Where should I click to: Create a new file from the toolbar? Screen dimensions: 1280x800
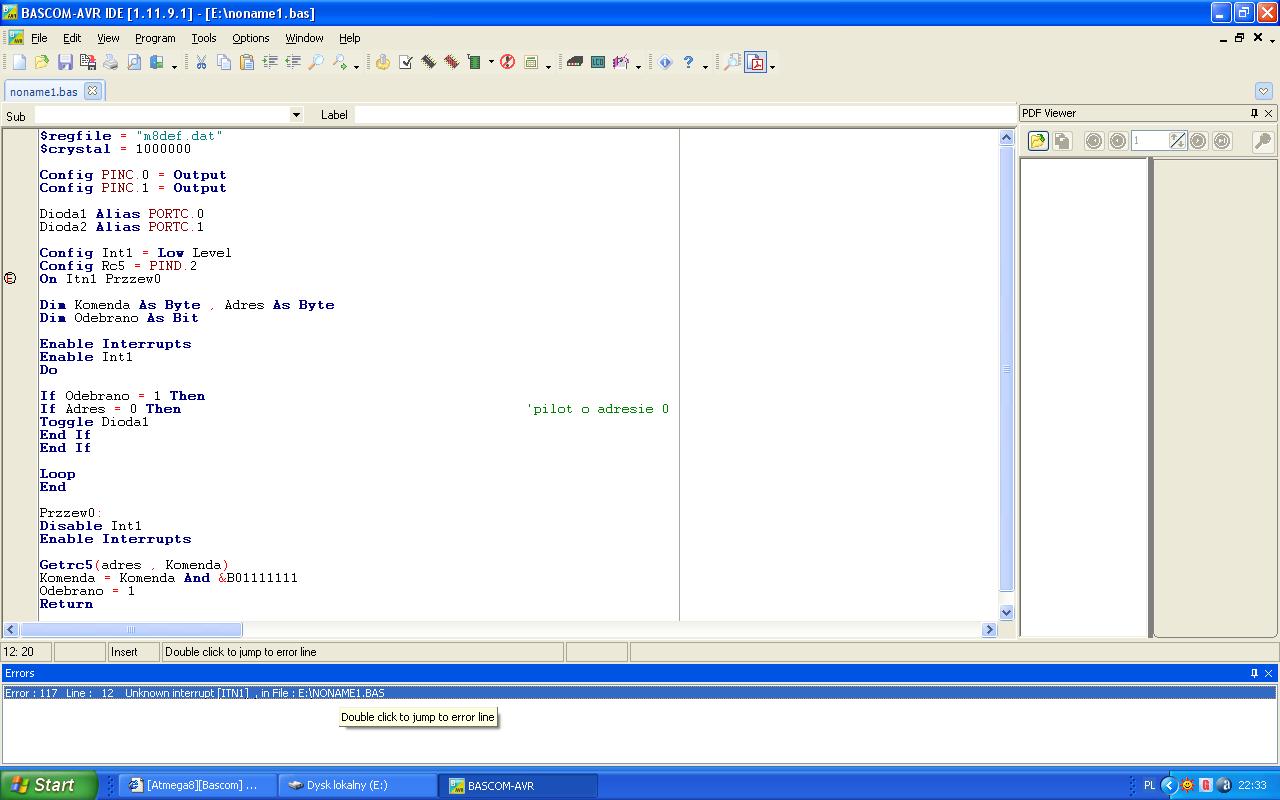pos(19,62)
